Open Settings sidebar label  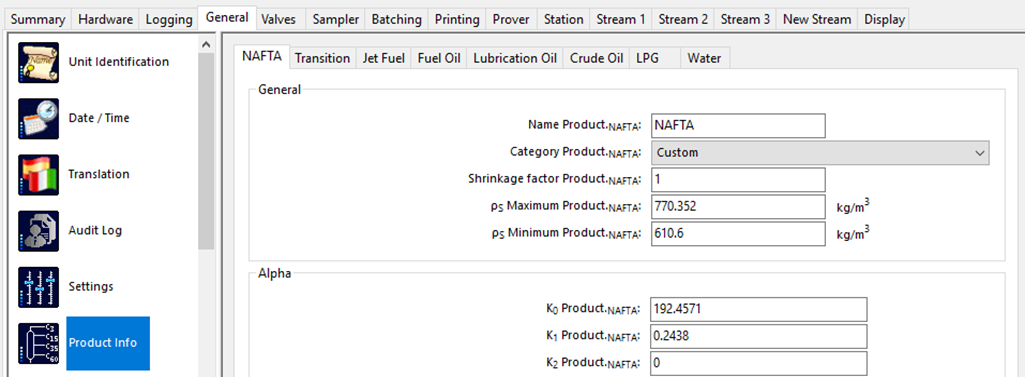pyautogui.click(x=91, y=287)
